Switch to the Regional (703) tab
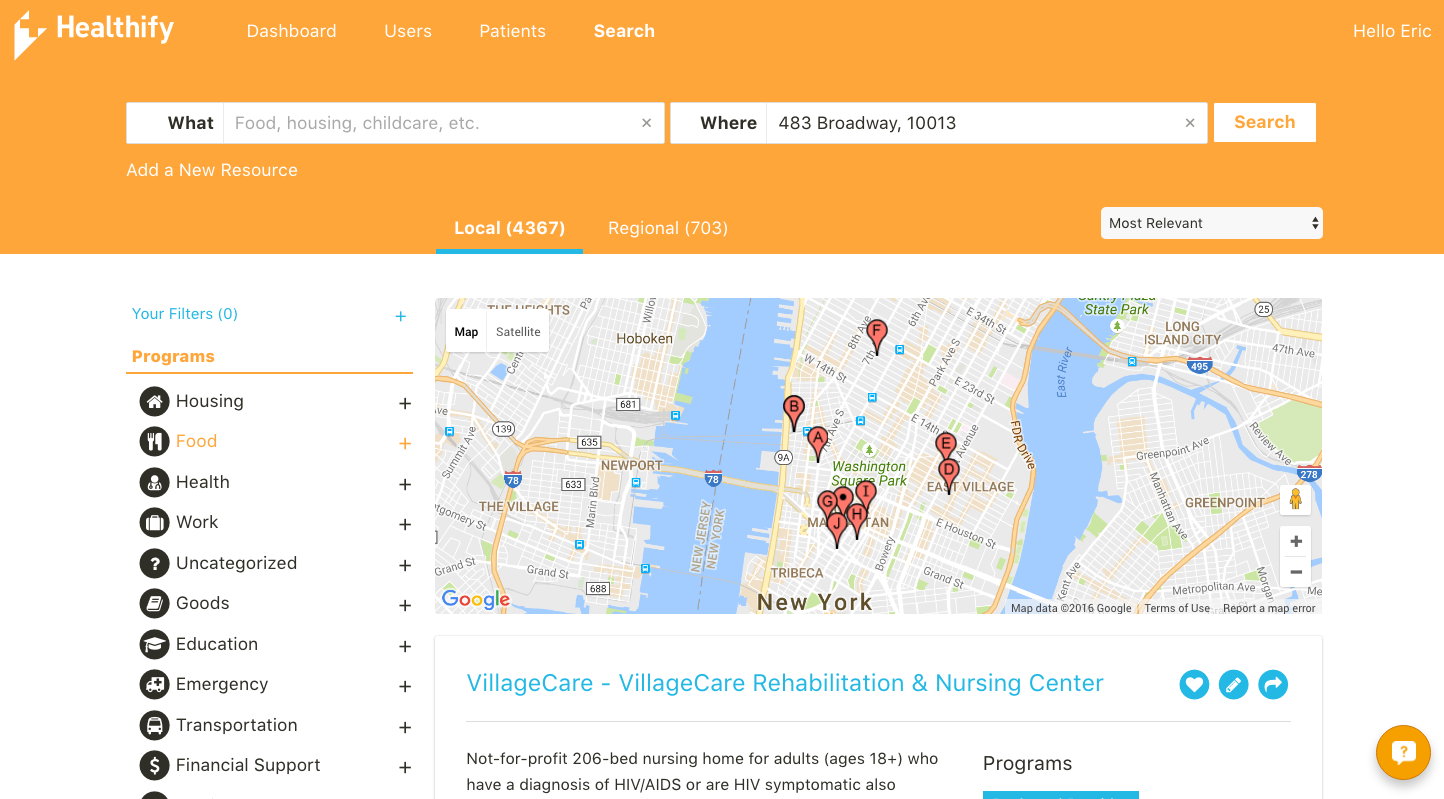 [x=667, y=228]
